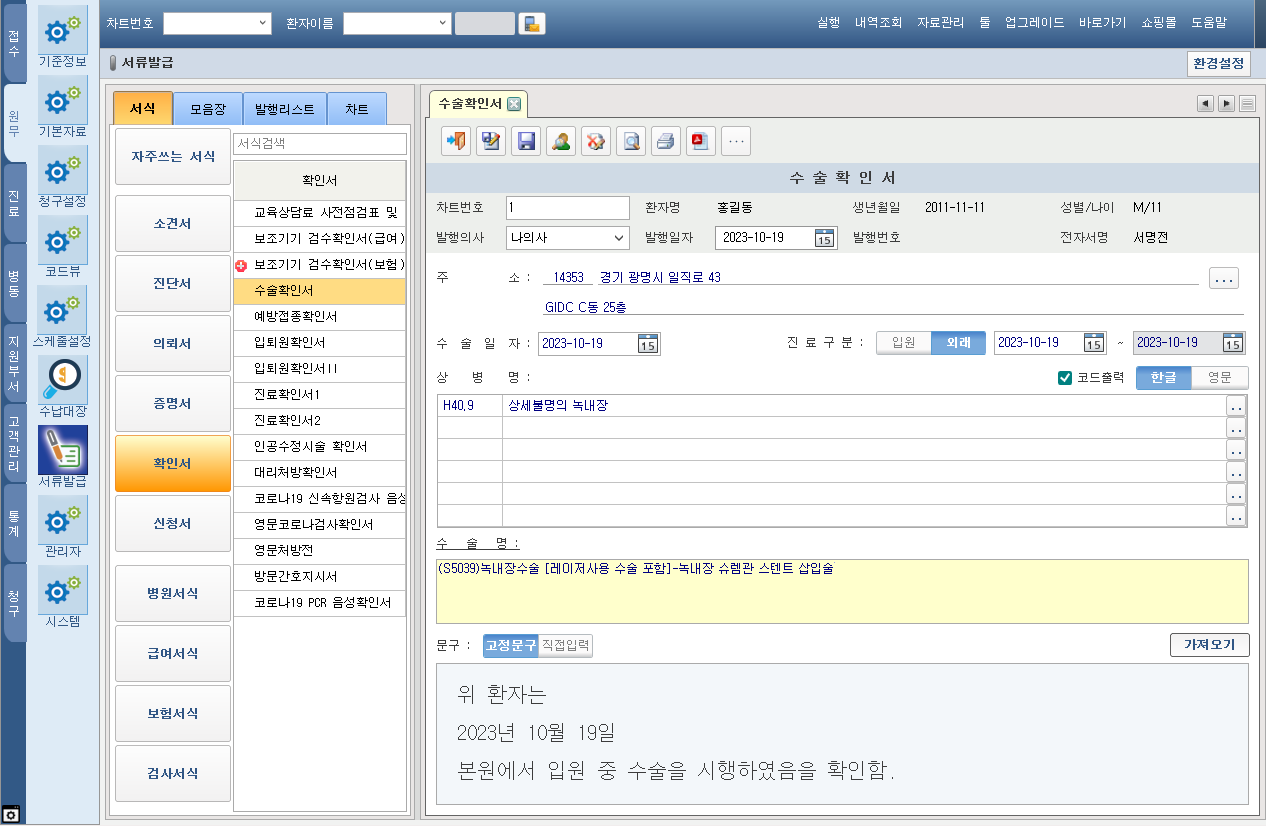The width and height of the screenshot is (1266, 826).
Task: Expand the 차트번호 combo box at top
Action: [x=263, y=24]
